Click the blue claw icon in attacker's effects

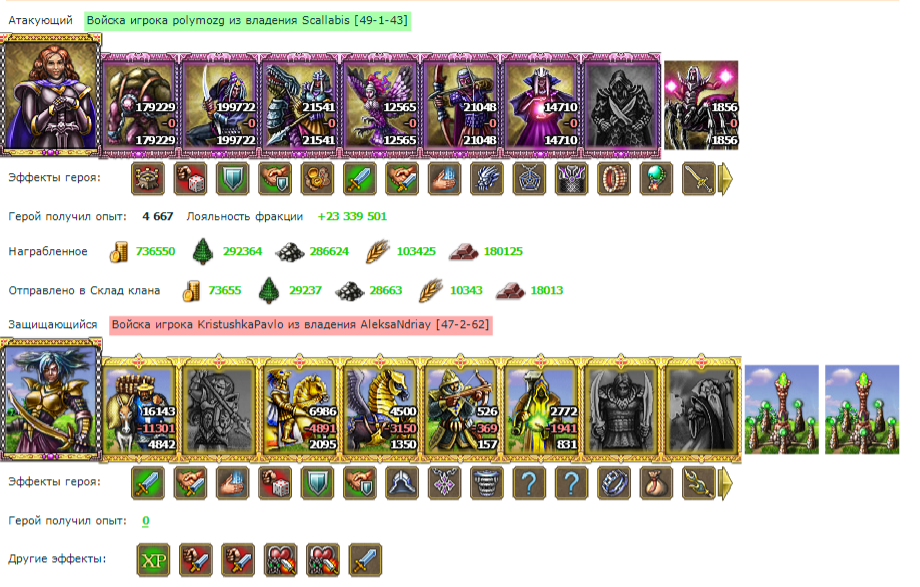(x=486, y=178)
